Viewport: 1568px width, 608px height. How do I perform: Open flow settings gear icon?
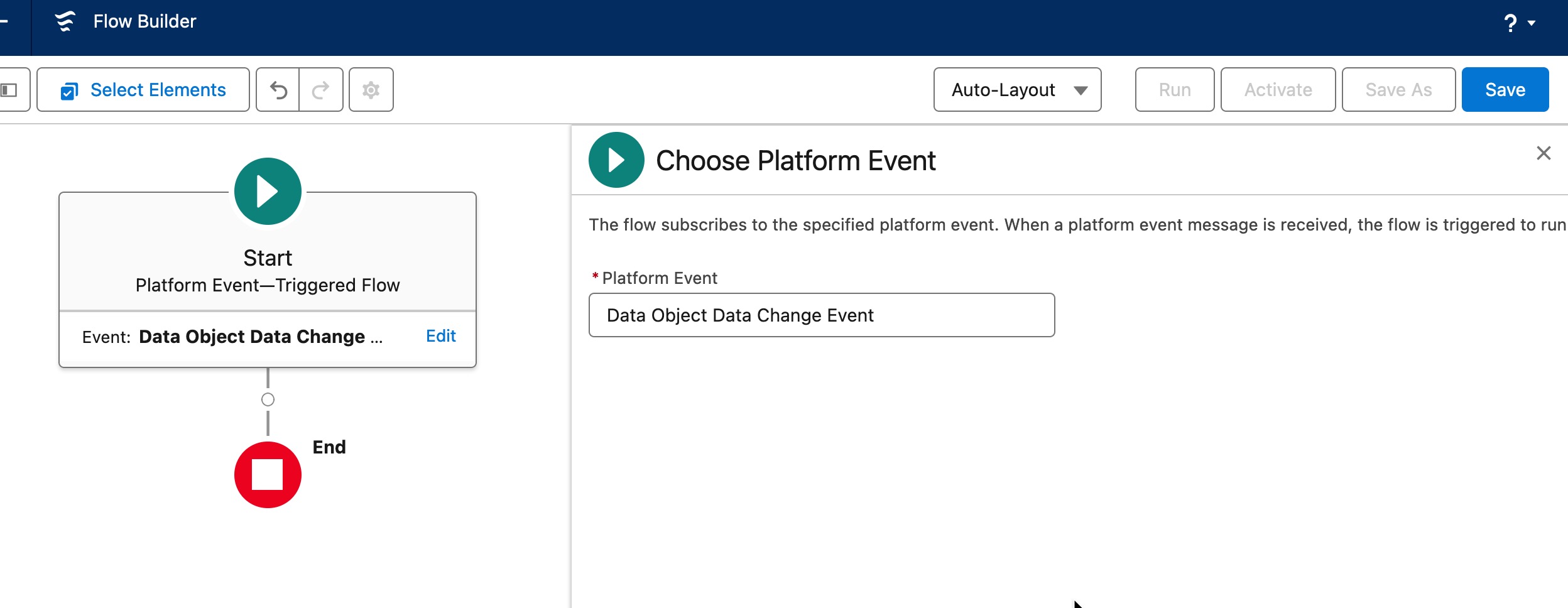pyautogui.click(x=371, y=90)
